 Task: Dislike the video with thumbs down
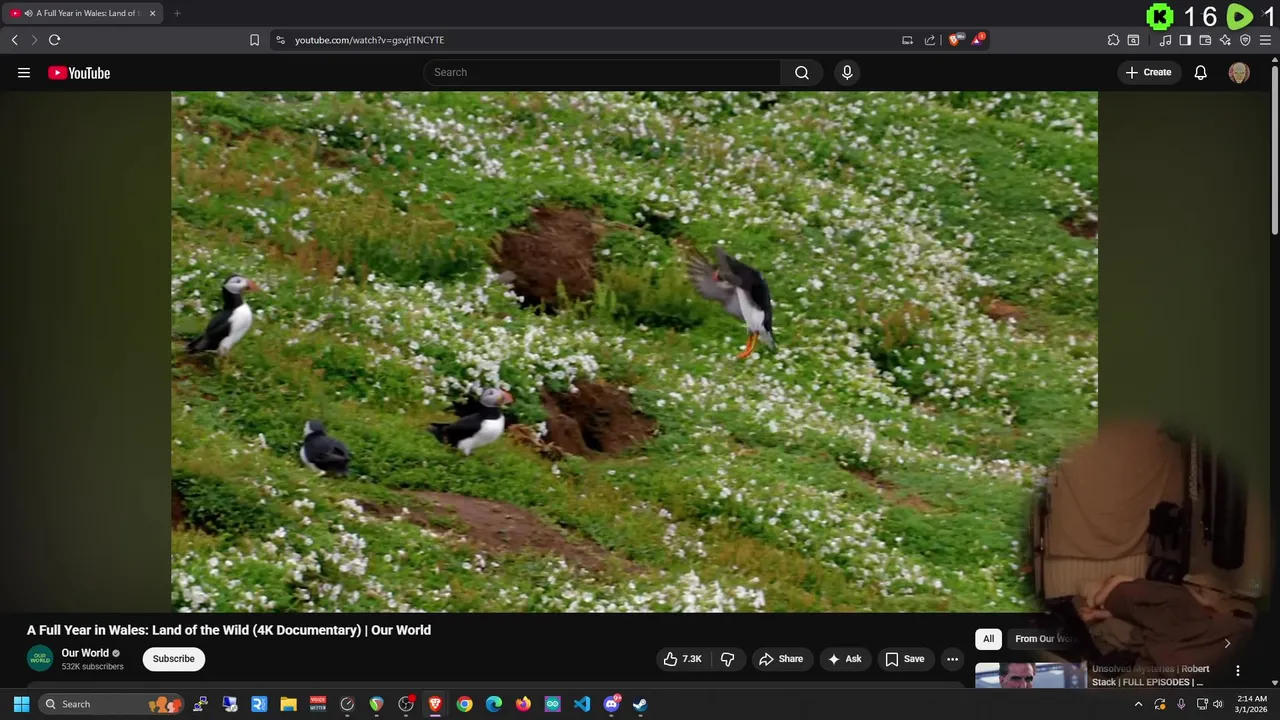point(727,659)
